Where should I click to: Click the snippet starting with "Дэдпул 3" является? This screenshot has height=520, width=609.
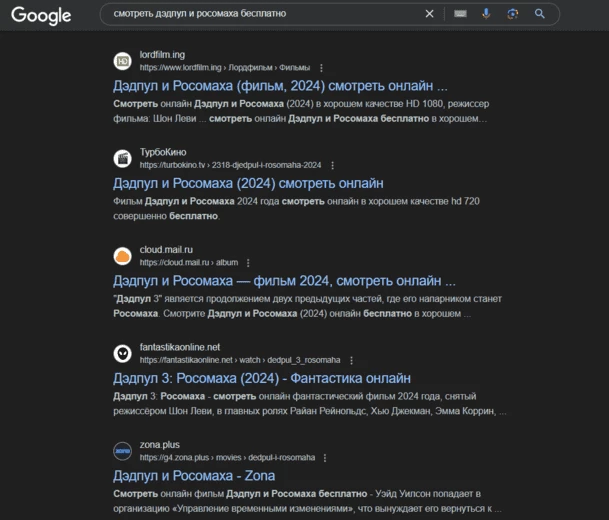(308, 306)
